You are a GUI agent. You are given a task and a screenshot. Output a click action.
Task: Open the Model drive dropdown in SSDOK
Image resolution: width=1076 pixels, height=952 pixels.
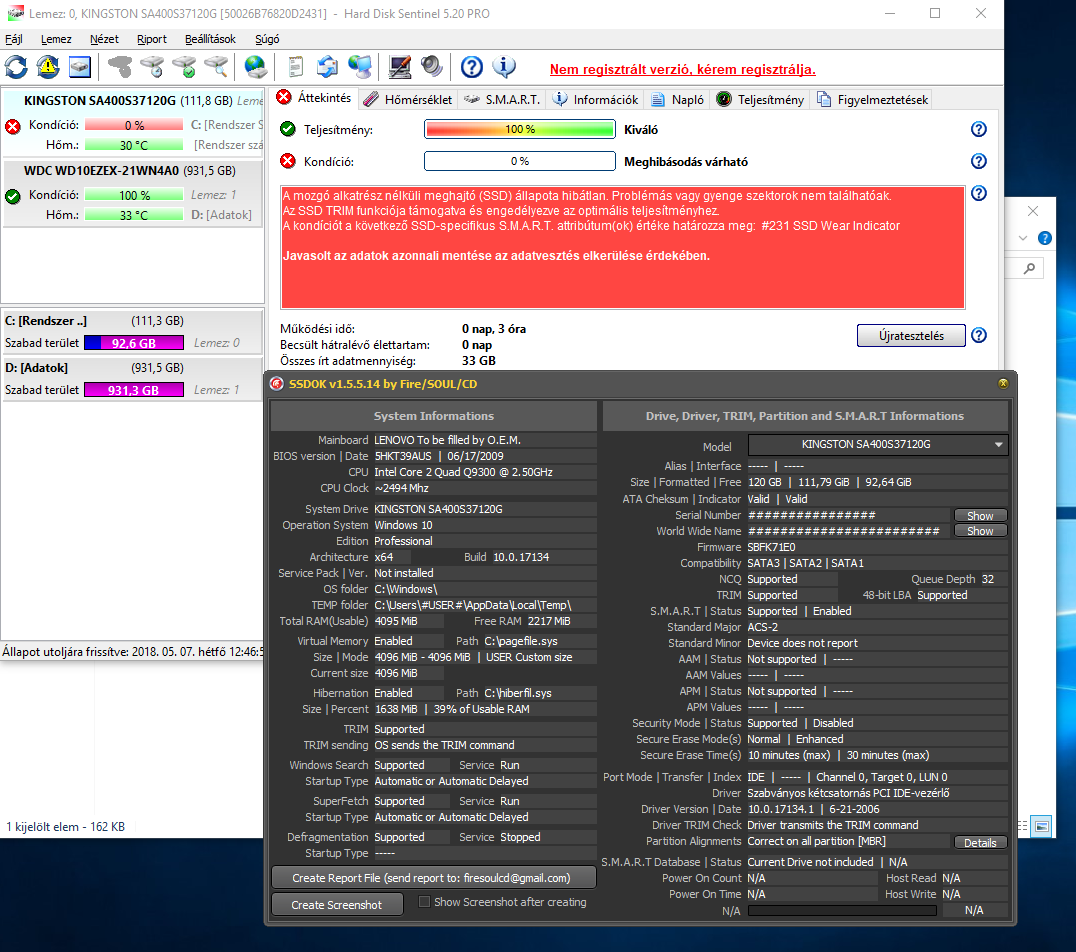878,445
